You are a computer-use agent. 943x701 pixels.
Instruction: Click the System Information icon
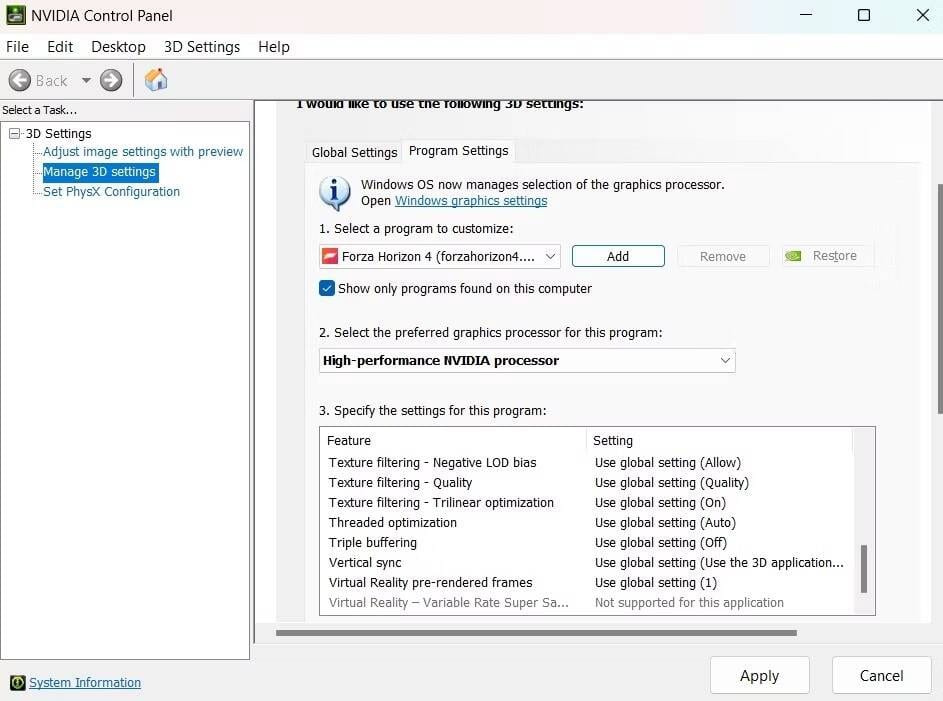click(17, 683)
